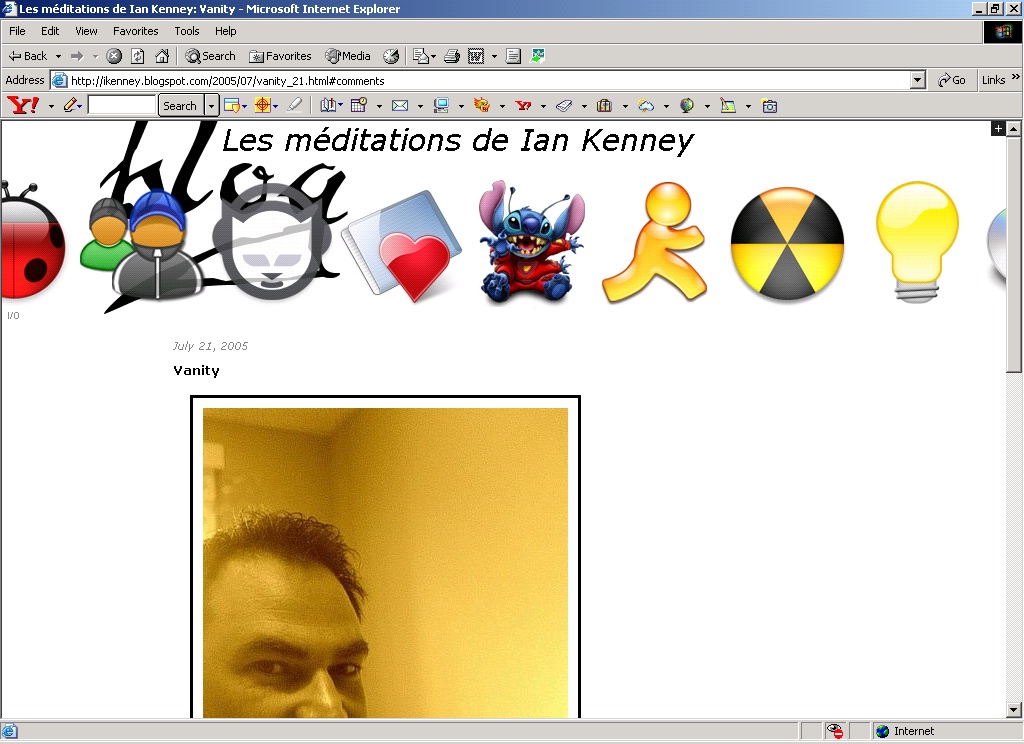Click the Yahoo toolbar pop-up blocker icon
The image size is (1024, 744).
234,105
